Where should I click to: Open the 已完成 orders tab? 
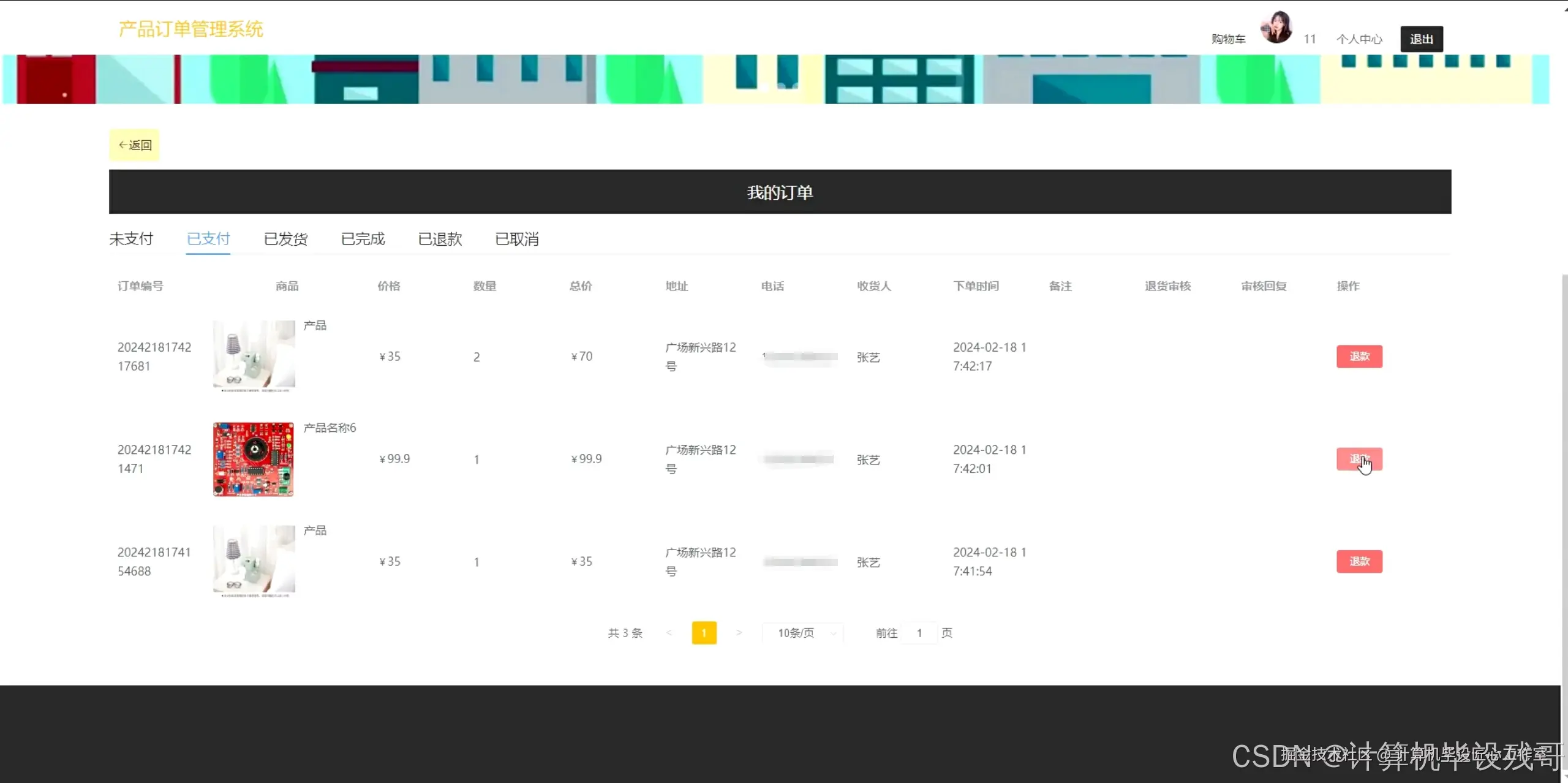(363, 239)
